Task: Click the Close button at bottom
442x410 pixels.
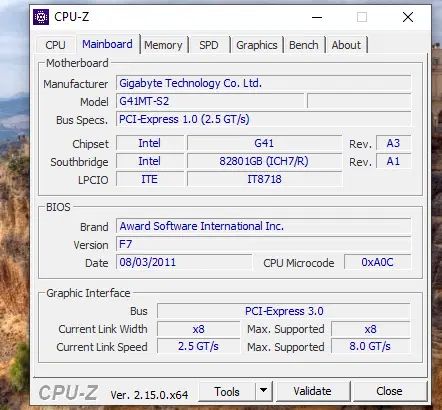Action: (389, 391)
